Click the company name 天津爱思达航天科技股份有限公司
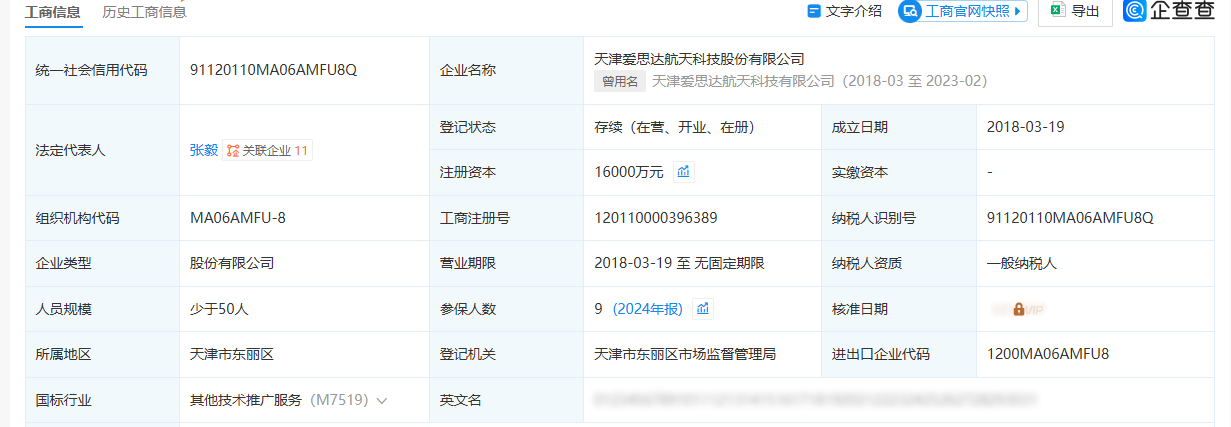 (x=699, y=59)
